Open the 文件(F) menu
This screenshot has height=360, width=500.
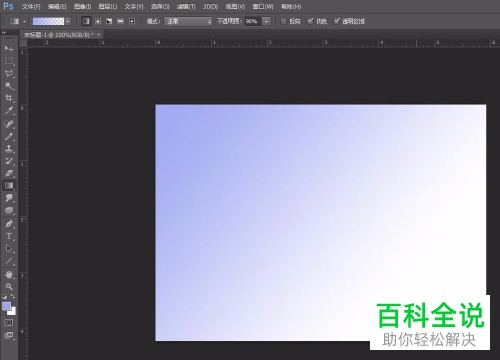point(31,7)
